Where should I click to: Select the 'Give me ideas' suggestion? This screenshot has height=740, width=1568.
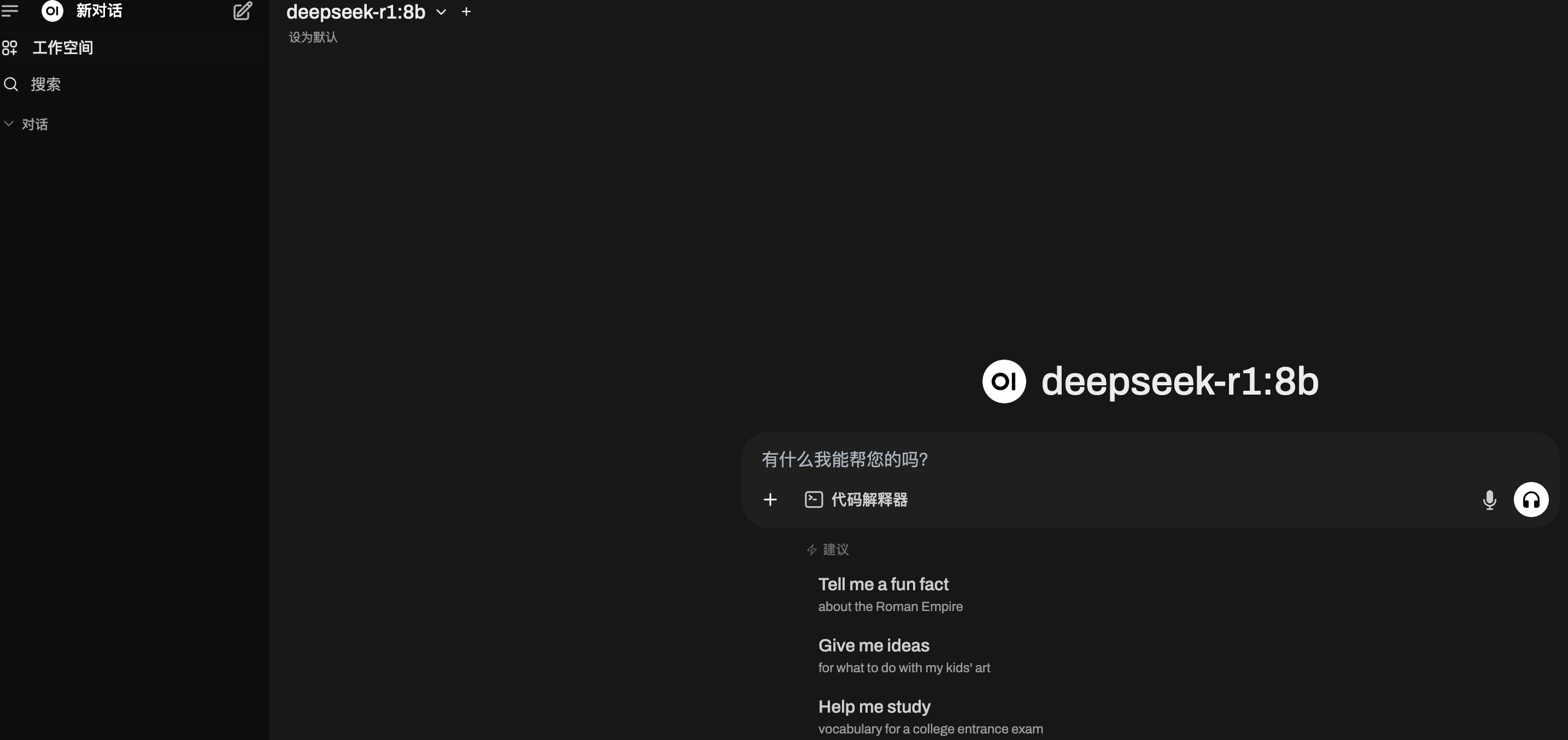[874, 645]
